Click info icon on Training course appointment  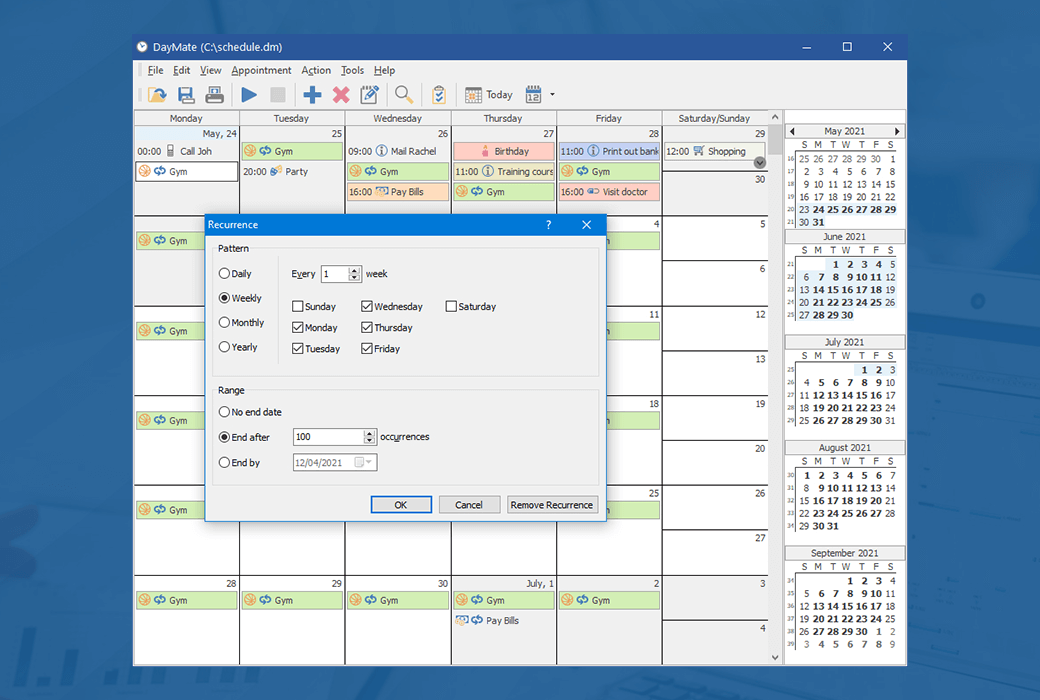(x=488, y=171)
